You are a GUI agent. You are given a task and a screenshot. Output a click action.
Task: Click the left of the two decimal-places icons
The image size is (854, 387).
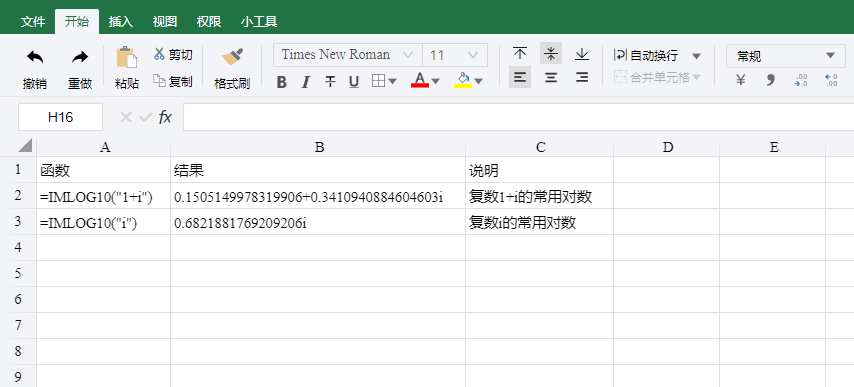point(801,81)
